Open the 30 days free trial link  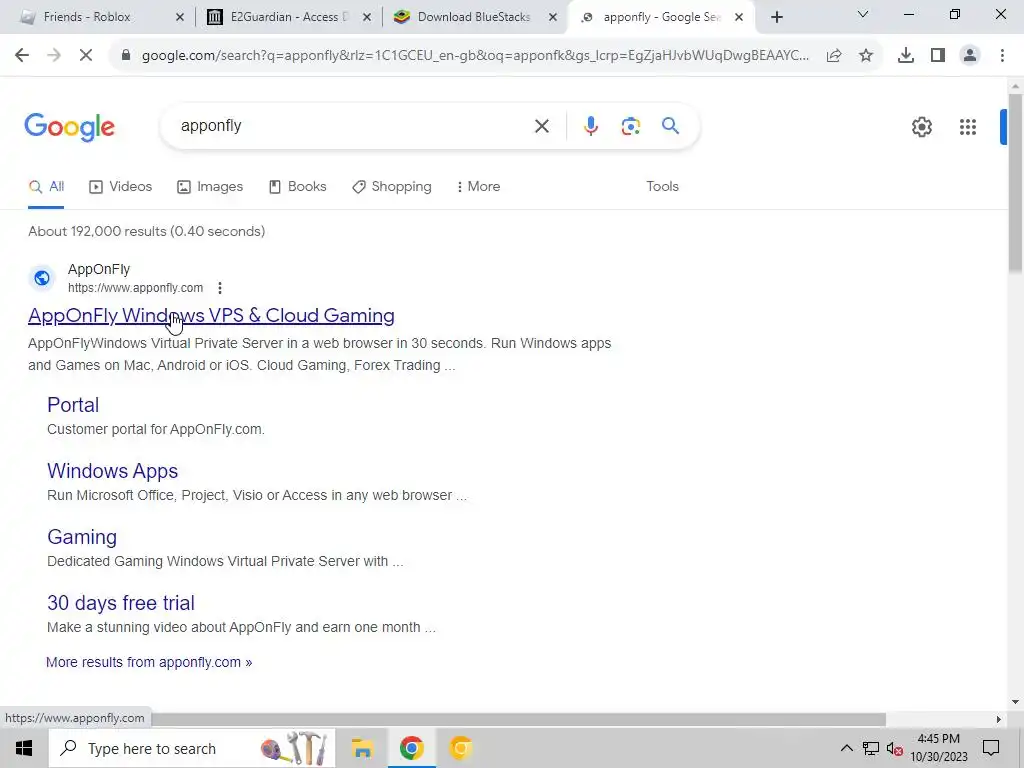pos(121,603)
